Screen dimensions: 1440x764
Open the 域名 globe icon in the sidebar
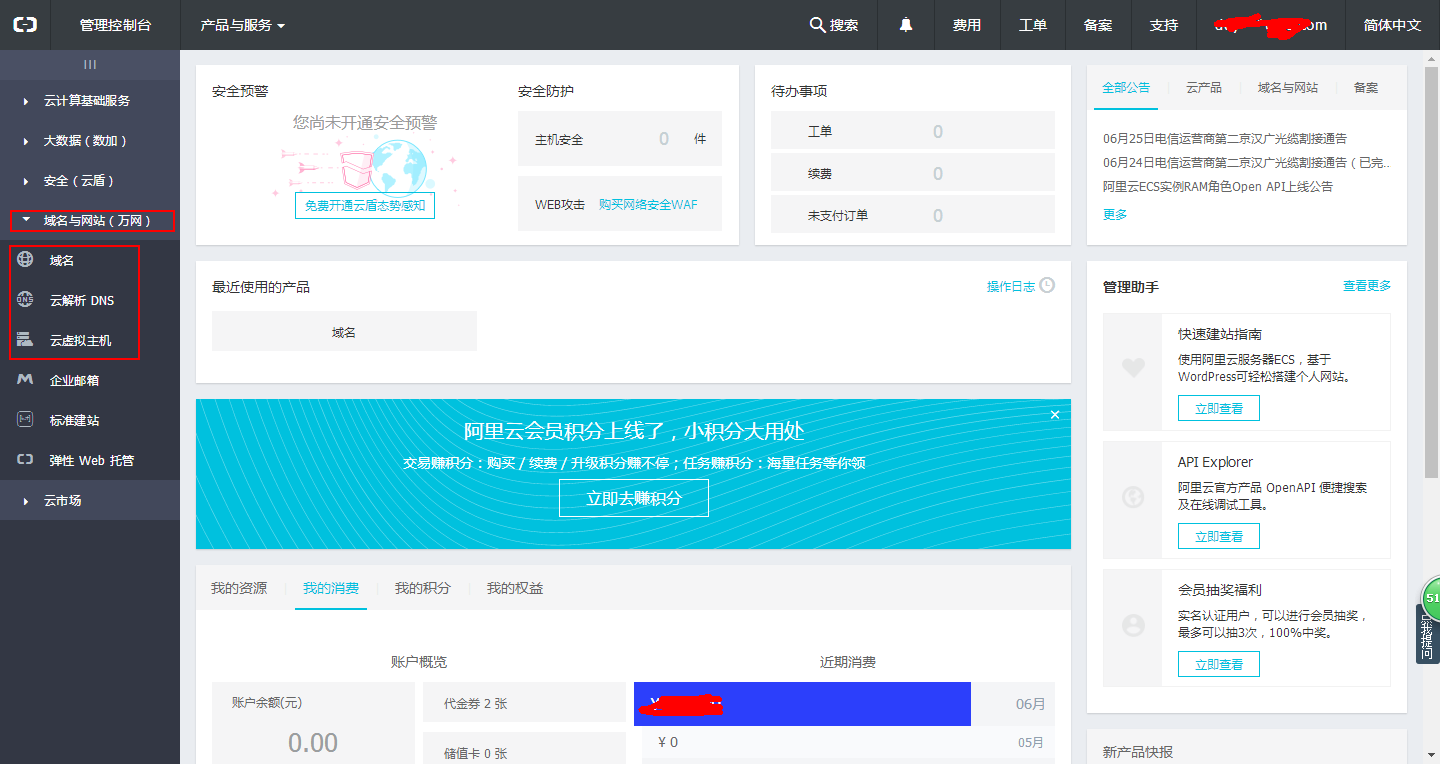click(26, 260)
